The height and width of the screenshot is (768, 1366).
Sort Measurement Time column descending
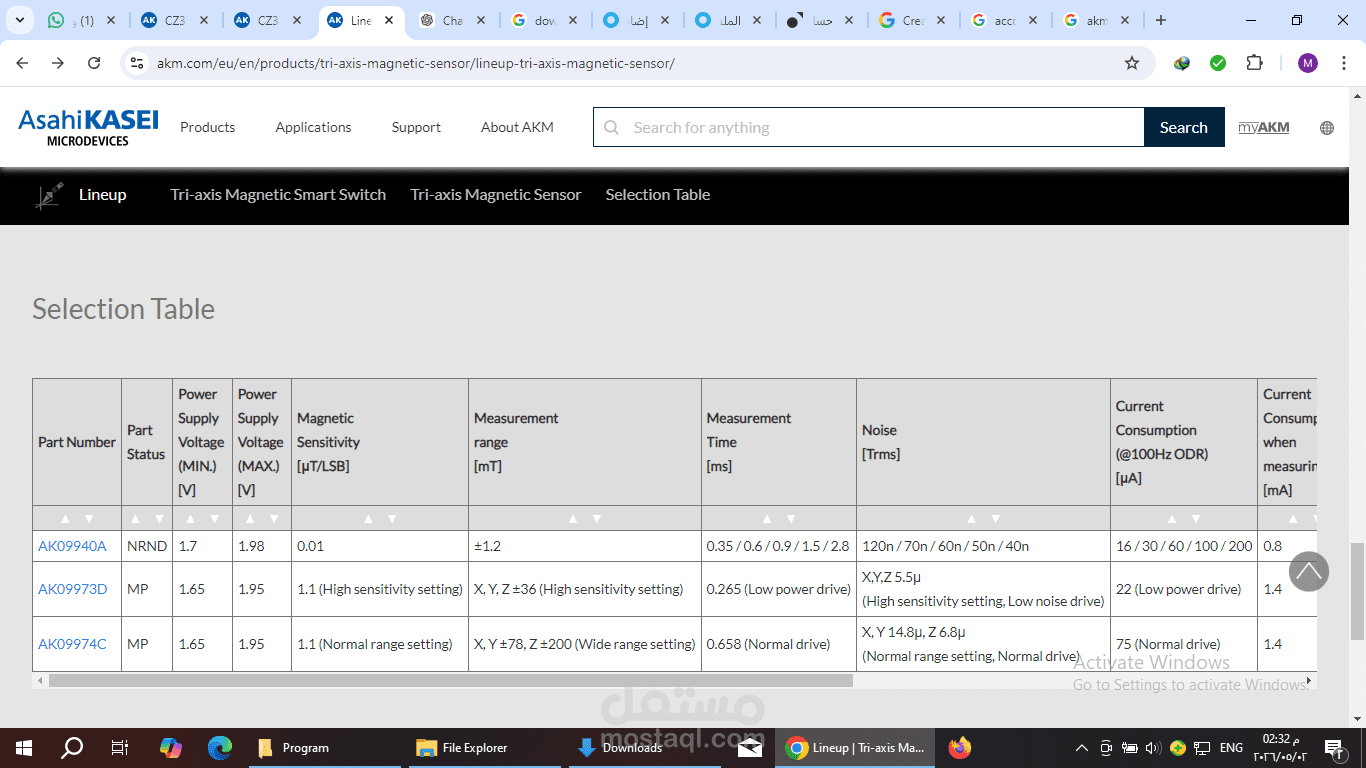pos(791,519)
